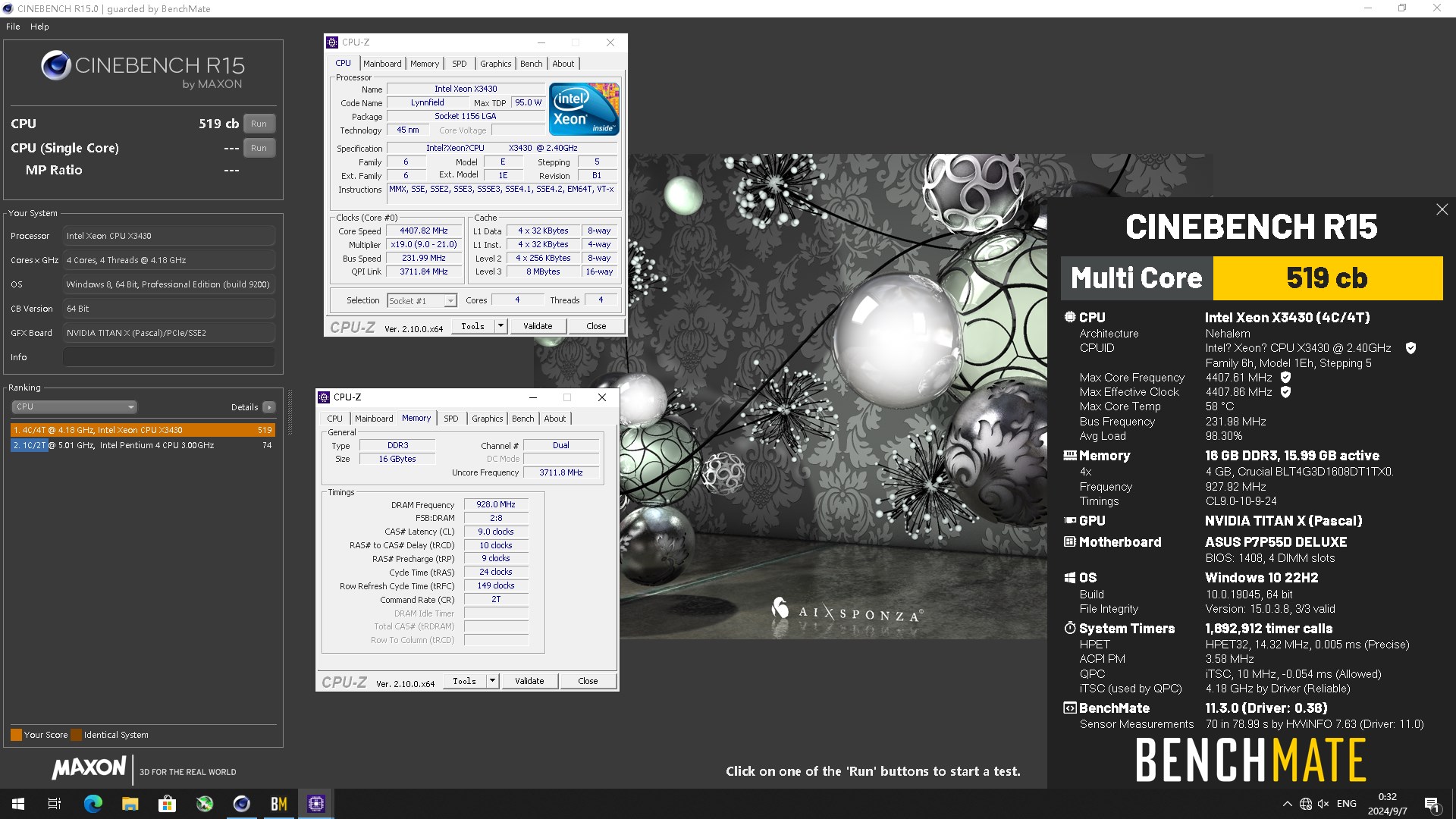Click Validate in upper CPU-Z window
Image resolution: width=1456 pixels, height=819 pixels.
point(538,326)
